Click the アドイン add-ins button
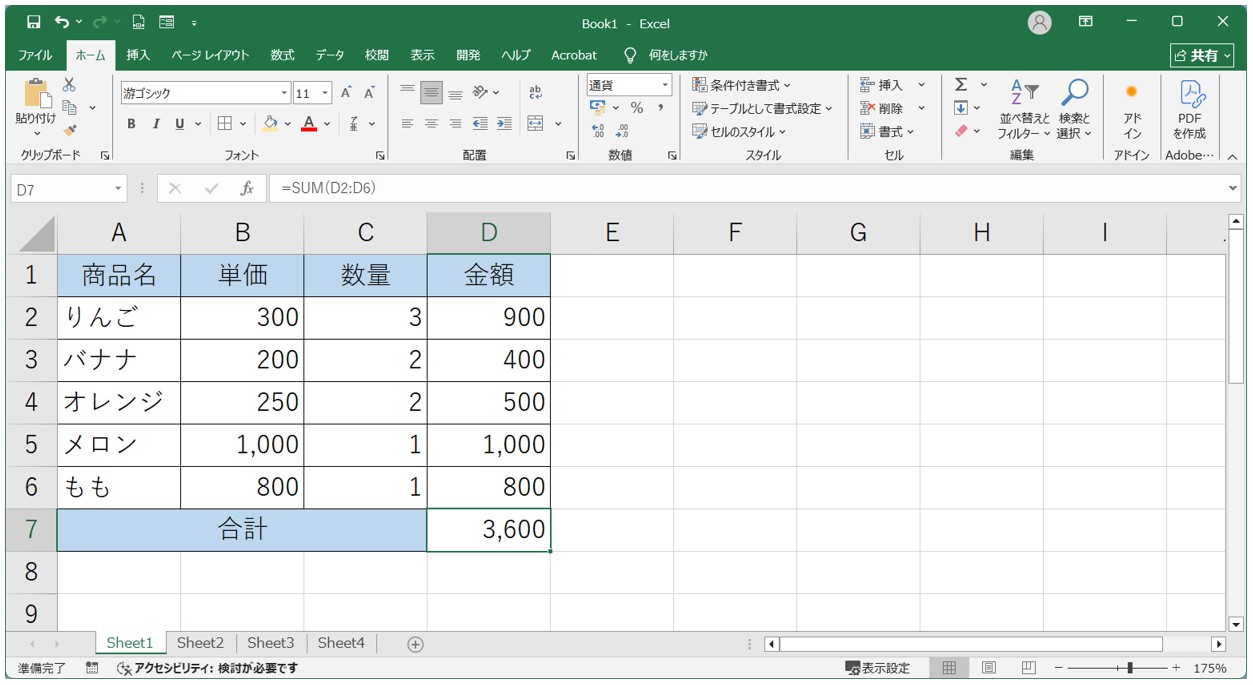The height and width of the screenshot is (685, 1253). click(x=1132, y=110)
